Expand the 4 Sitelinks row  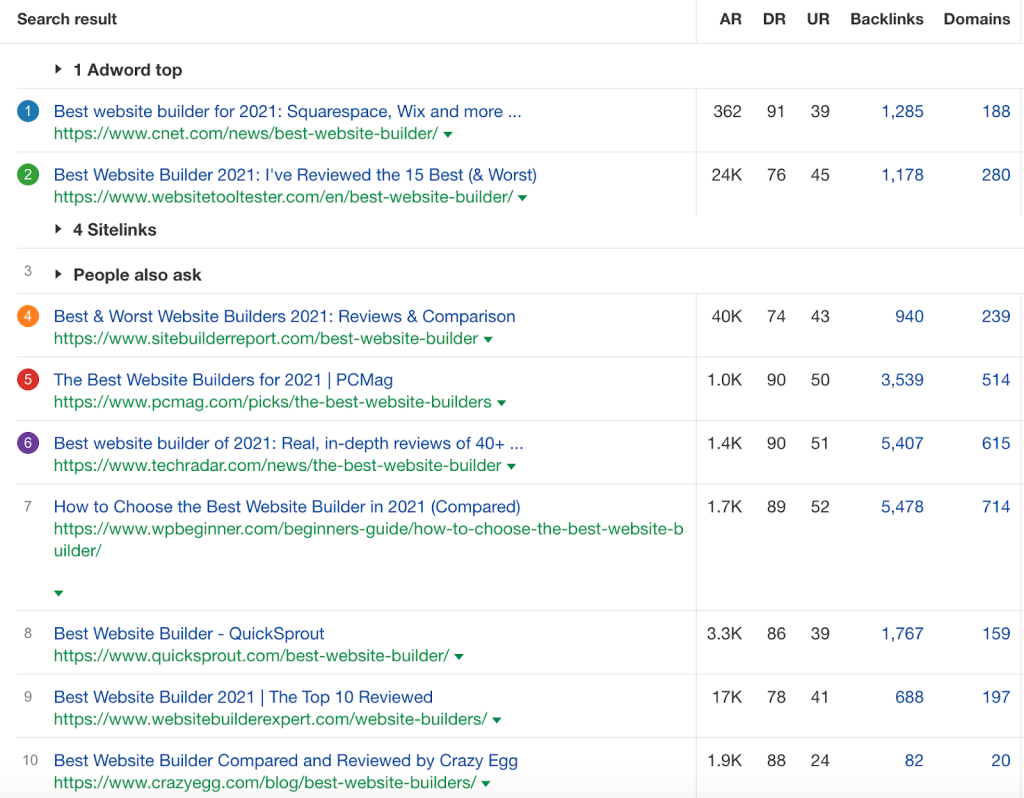pos(58,229)
